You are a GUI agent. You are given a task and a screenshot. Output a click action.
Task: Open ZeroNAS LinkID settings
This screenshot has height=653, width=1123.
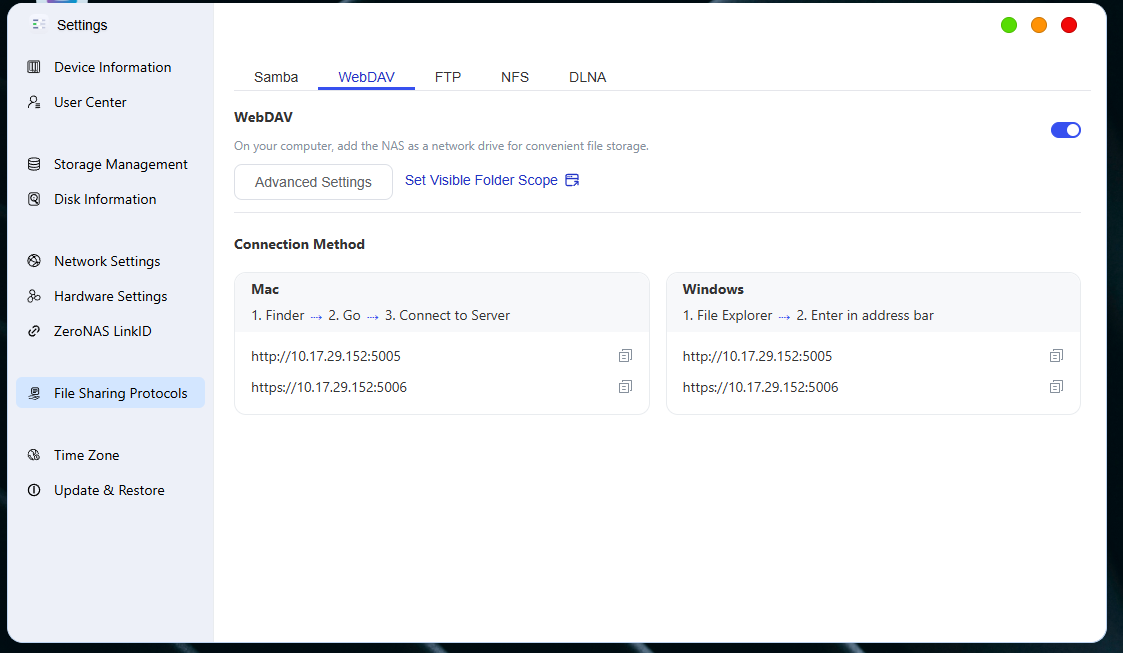click(111, 332)
